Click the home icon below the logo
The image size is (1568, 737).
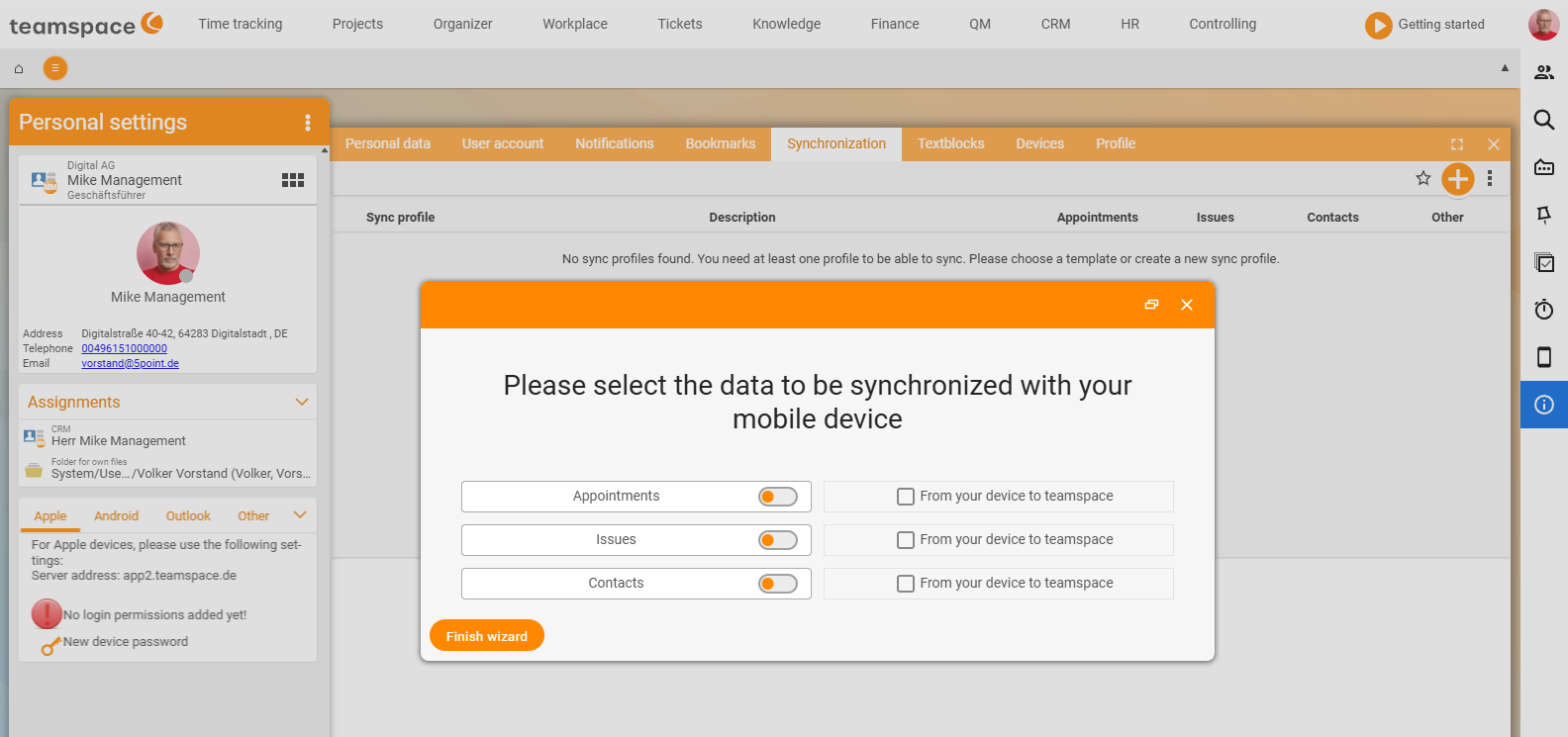19,68
